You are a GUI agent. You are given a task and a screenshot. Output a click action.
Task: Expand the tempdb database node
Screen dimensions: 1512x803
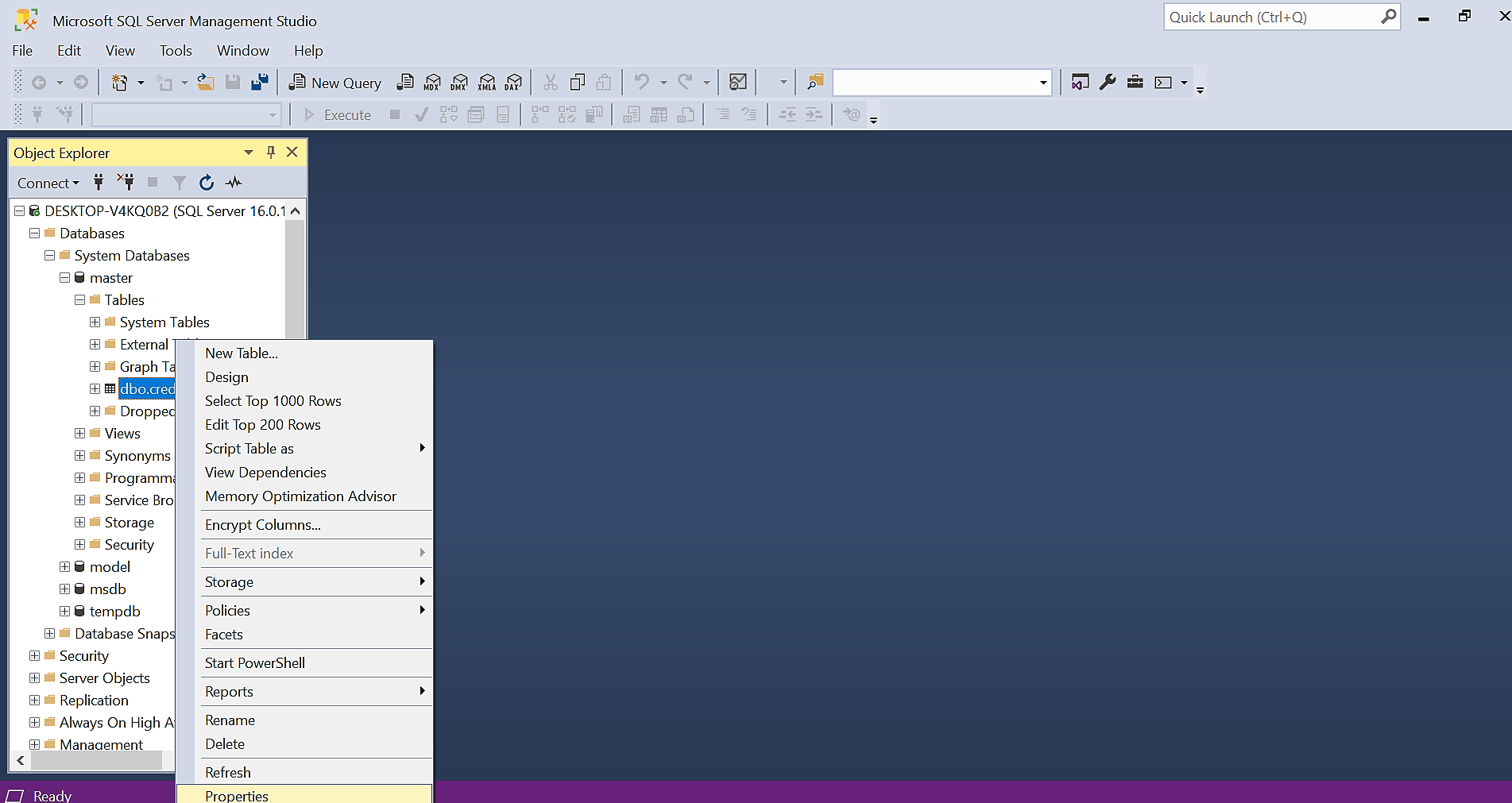64,612
